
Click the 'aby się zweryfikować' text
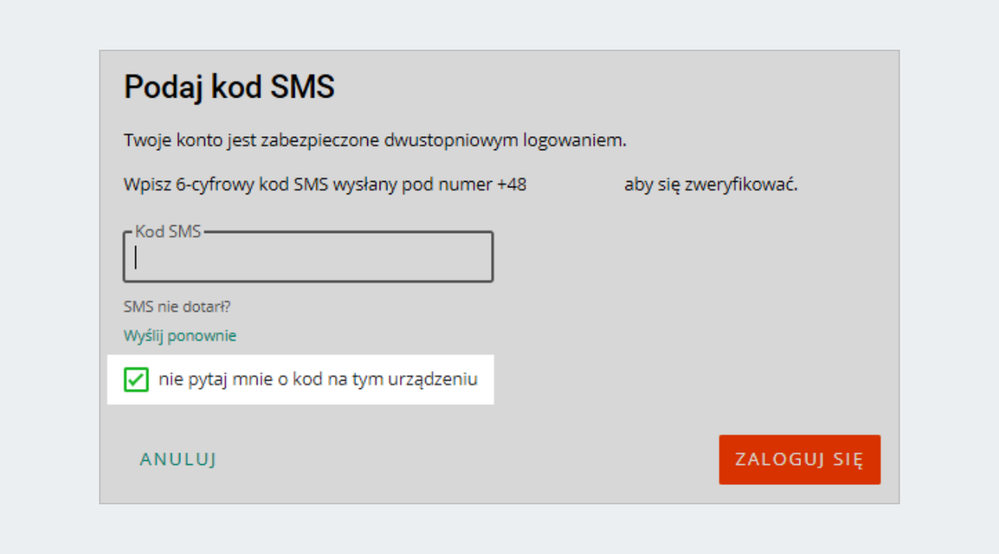coord(711,185)
